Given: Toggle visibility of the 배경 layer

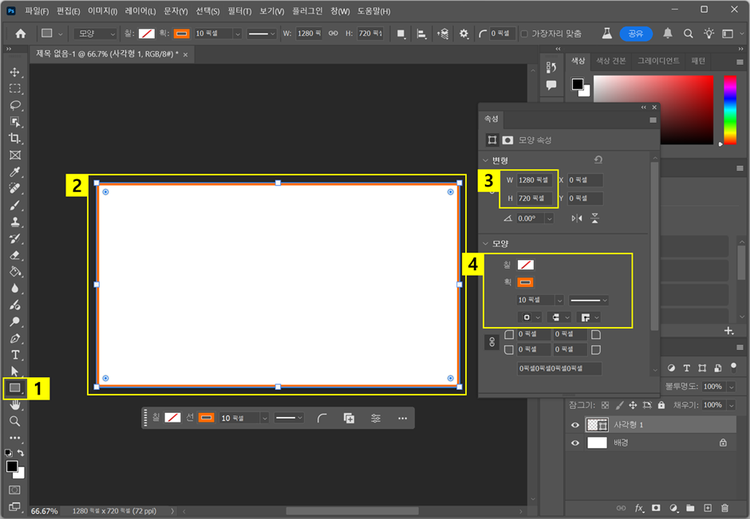Looking at the screenshot, I should (574, 442).
